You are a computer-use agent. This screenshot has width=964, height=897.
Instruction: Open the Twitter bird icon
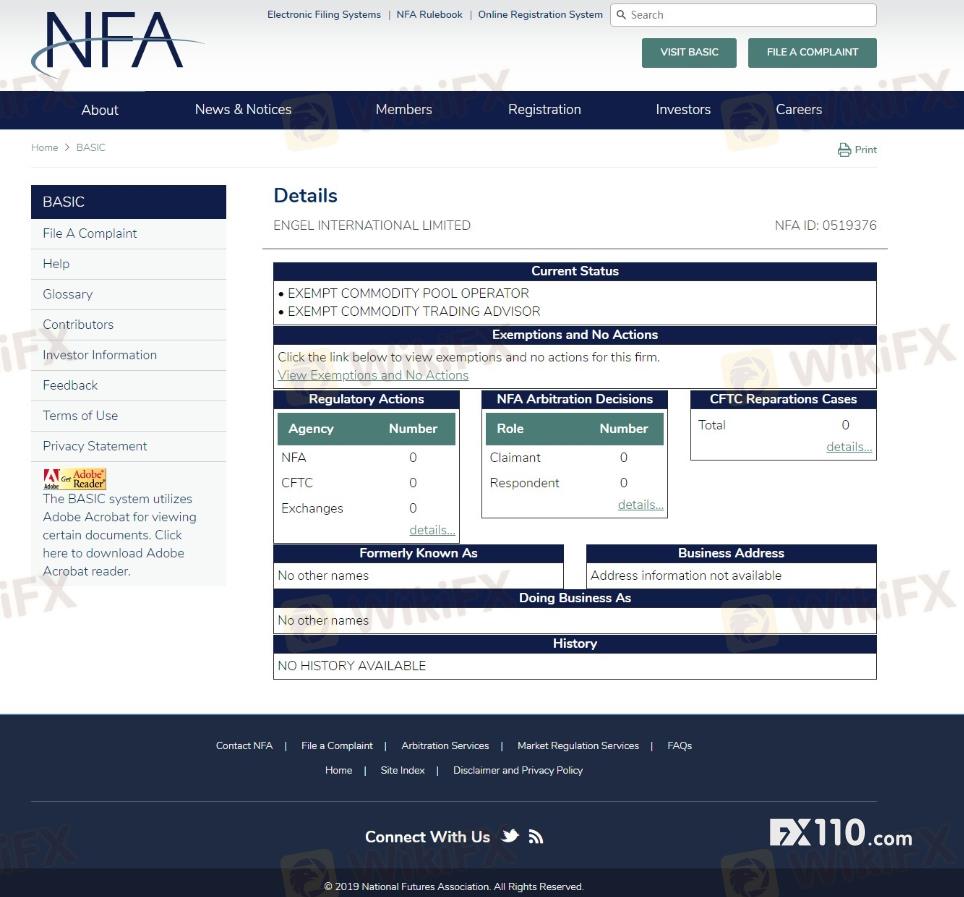click(510, 836)
